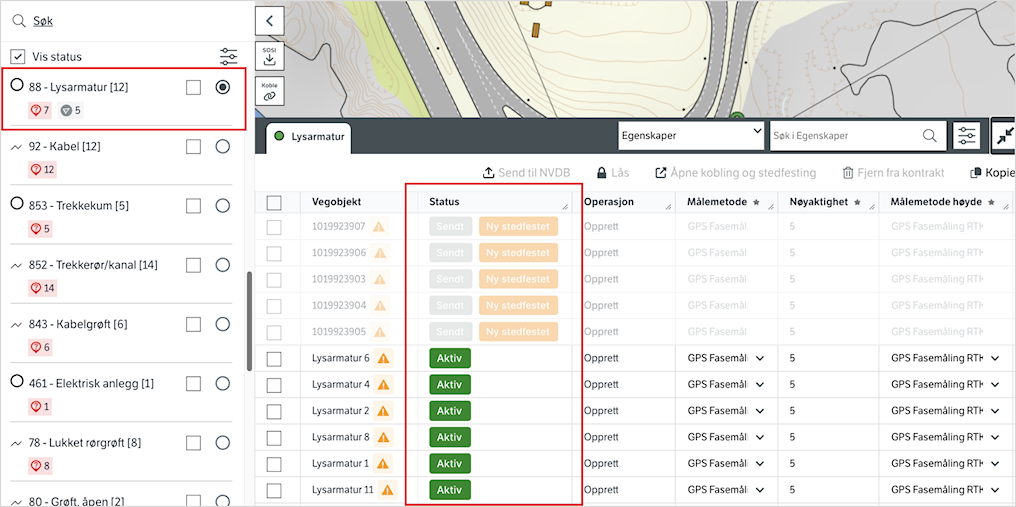Select radio button for 92 - Kabel
This screenshot has width=1016, height=507.
(x=223, y=147)
